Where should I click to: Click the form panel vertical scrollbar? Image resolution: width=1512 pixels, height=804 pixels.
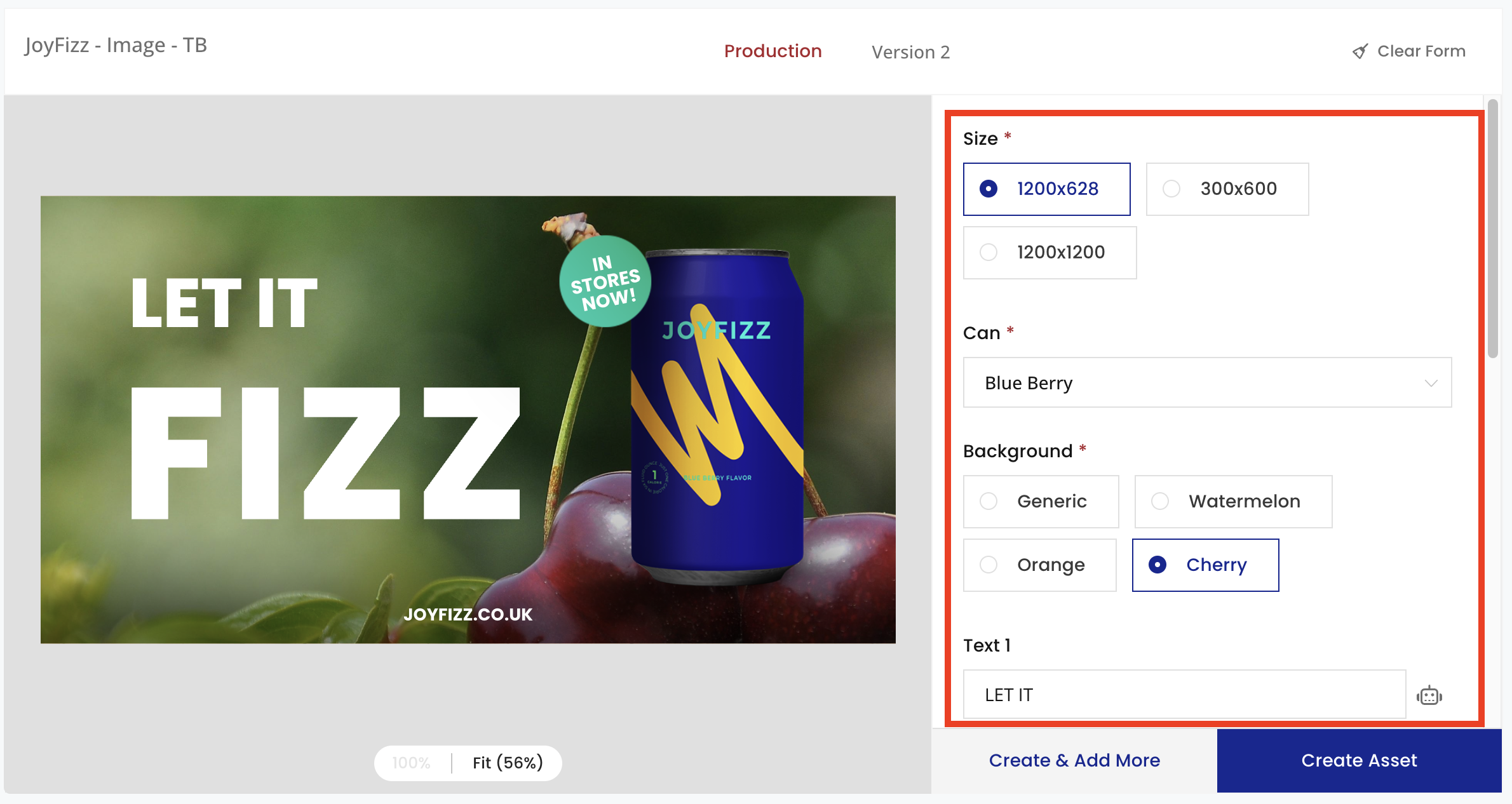coord(1493,229)
